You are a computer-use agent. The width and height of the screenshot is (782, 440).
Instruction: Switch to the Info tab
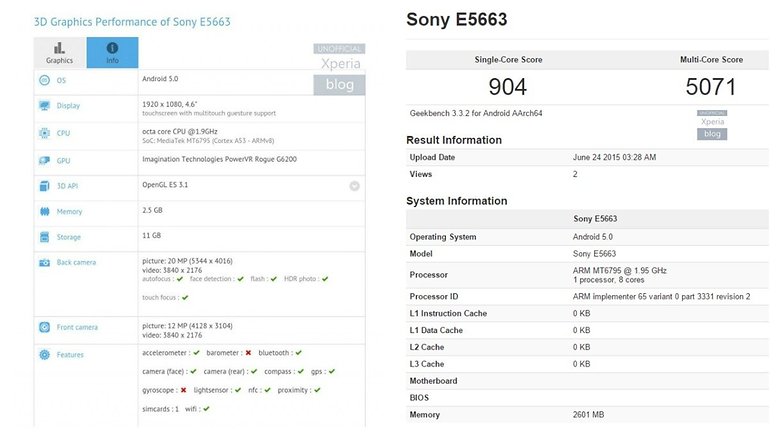[112, 52]
